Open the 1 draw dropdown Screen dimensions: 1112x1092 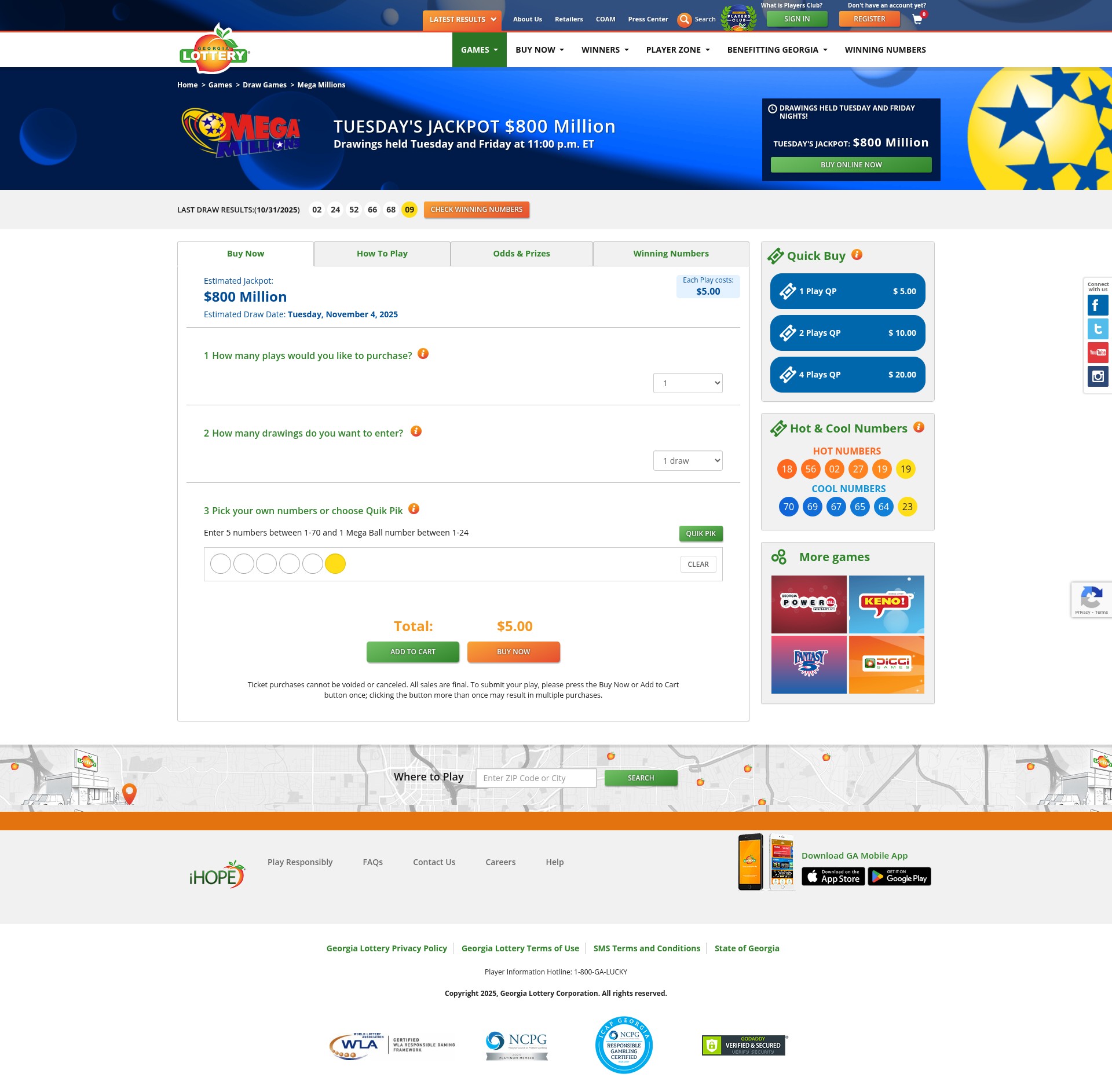[688, 460]
